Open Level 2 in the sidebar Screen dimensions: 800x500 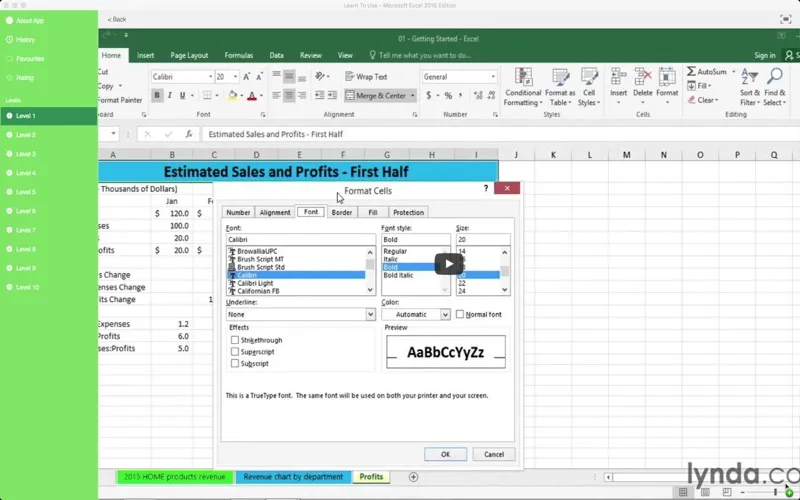tap(48, 135)
